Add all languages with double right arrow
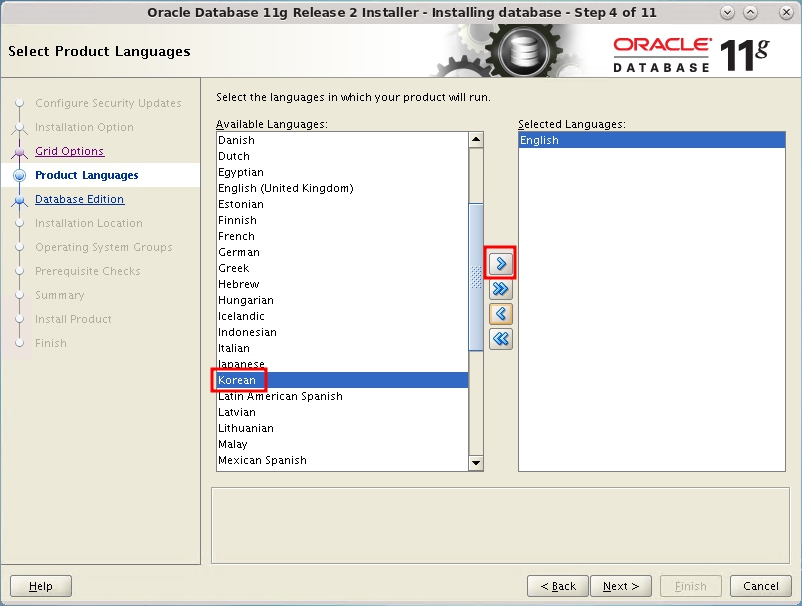 501,289
